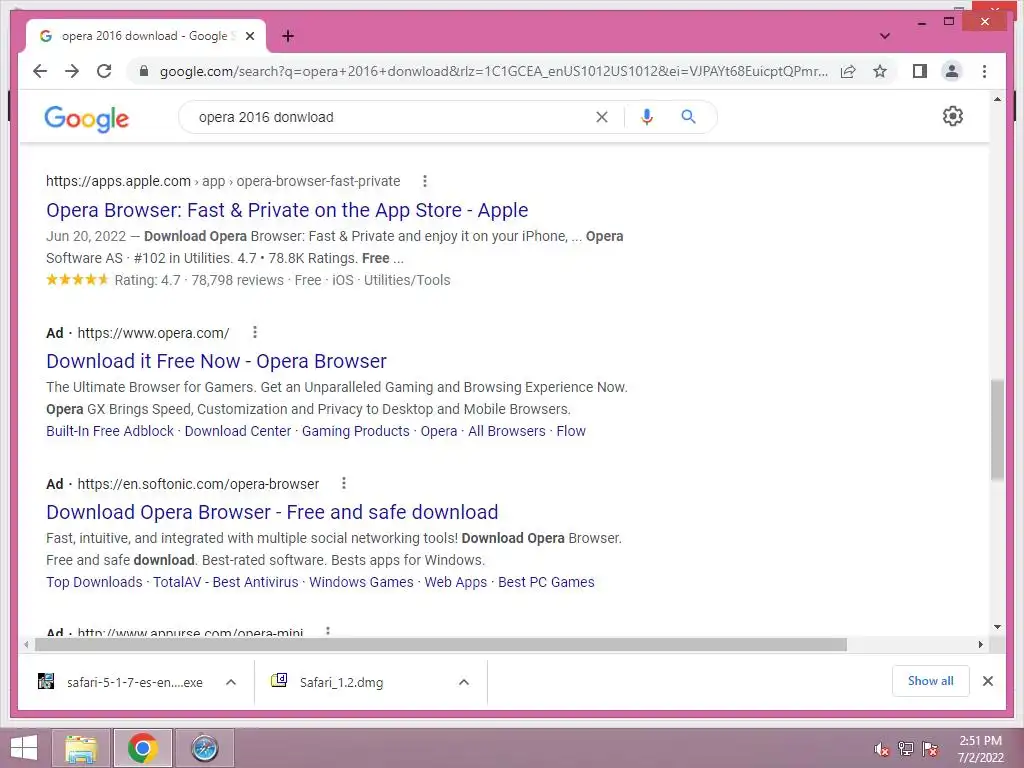Click the horizontal scrollbar thumb
The height and width of the screenshot is (768, 1024).
pos(441,645)
